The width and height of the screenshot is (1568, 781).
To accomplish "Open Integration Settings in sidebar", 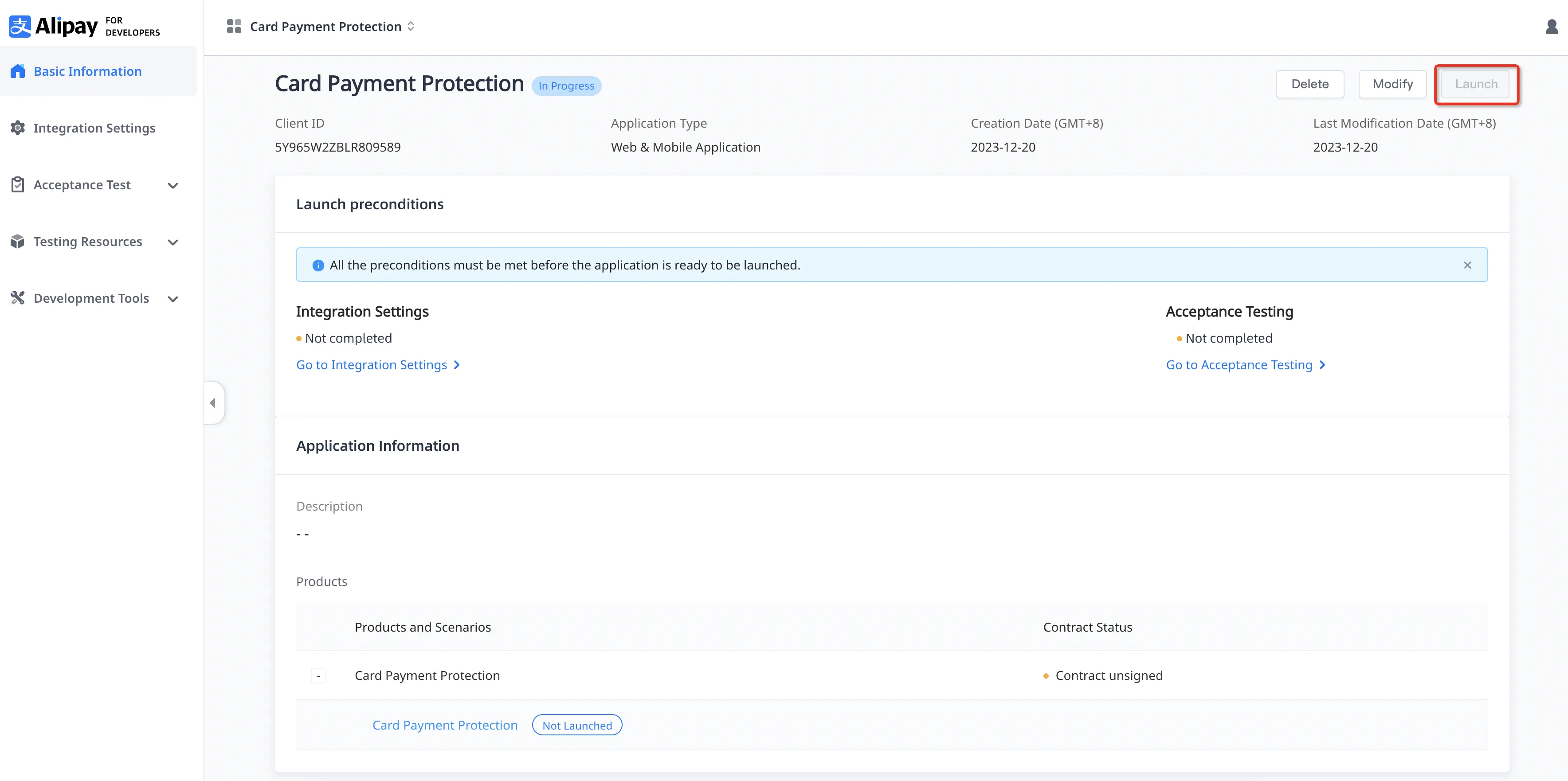I will (x=94, y=128).
